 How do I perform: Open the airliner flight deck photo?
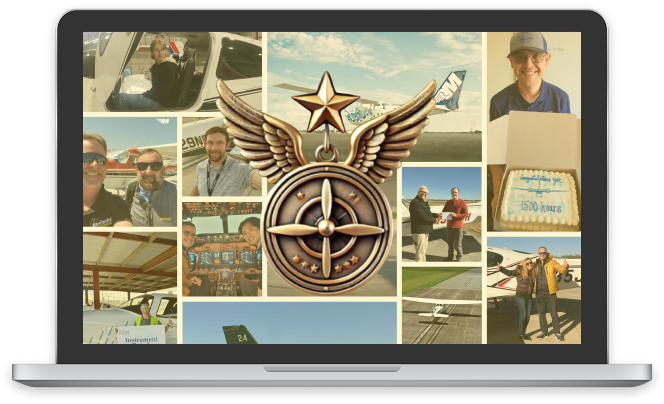coord(220,250)
